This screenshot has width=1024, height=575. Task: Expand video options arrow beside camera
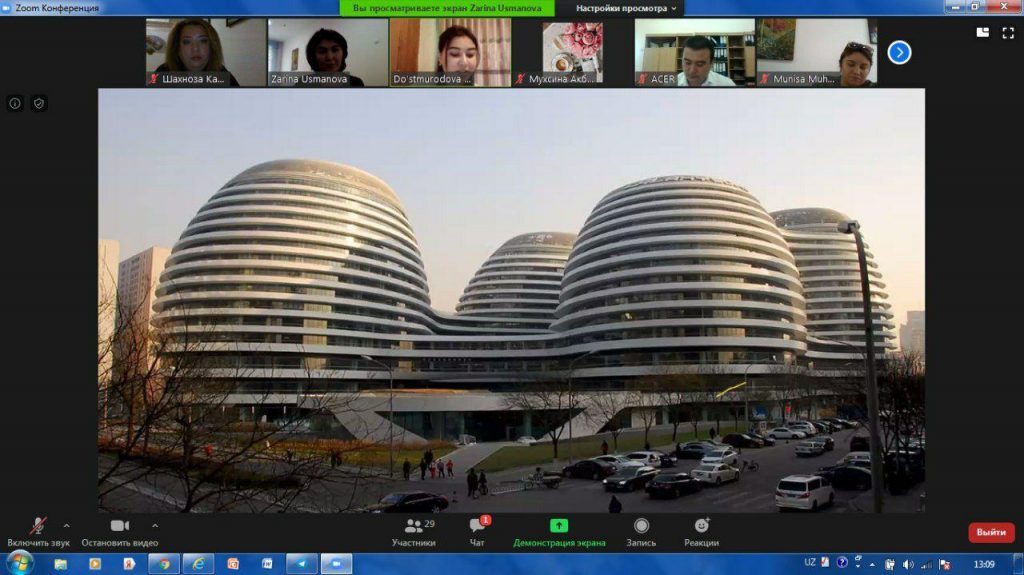point(155,525)
